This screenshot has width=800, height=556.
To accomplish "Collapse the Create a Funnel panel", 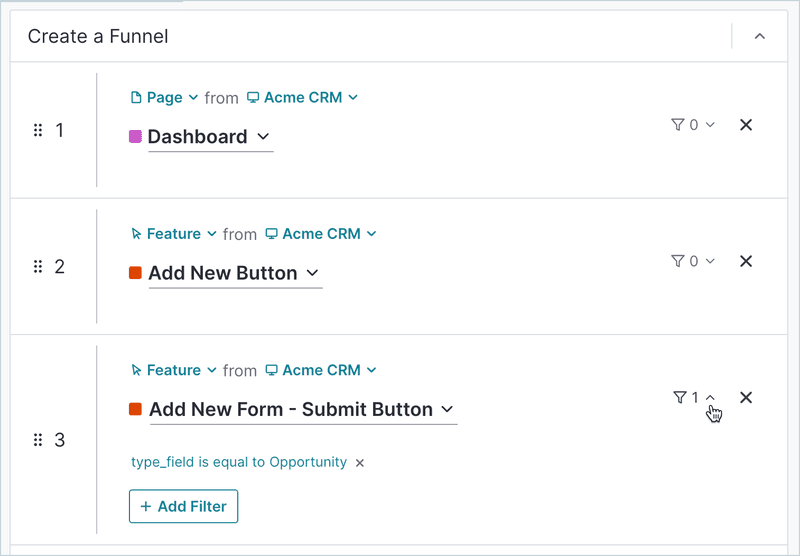I will [759, 37].
